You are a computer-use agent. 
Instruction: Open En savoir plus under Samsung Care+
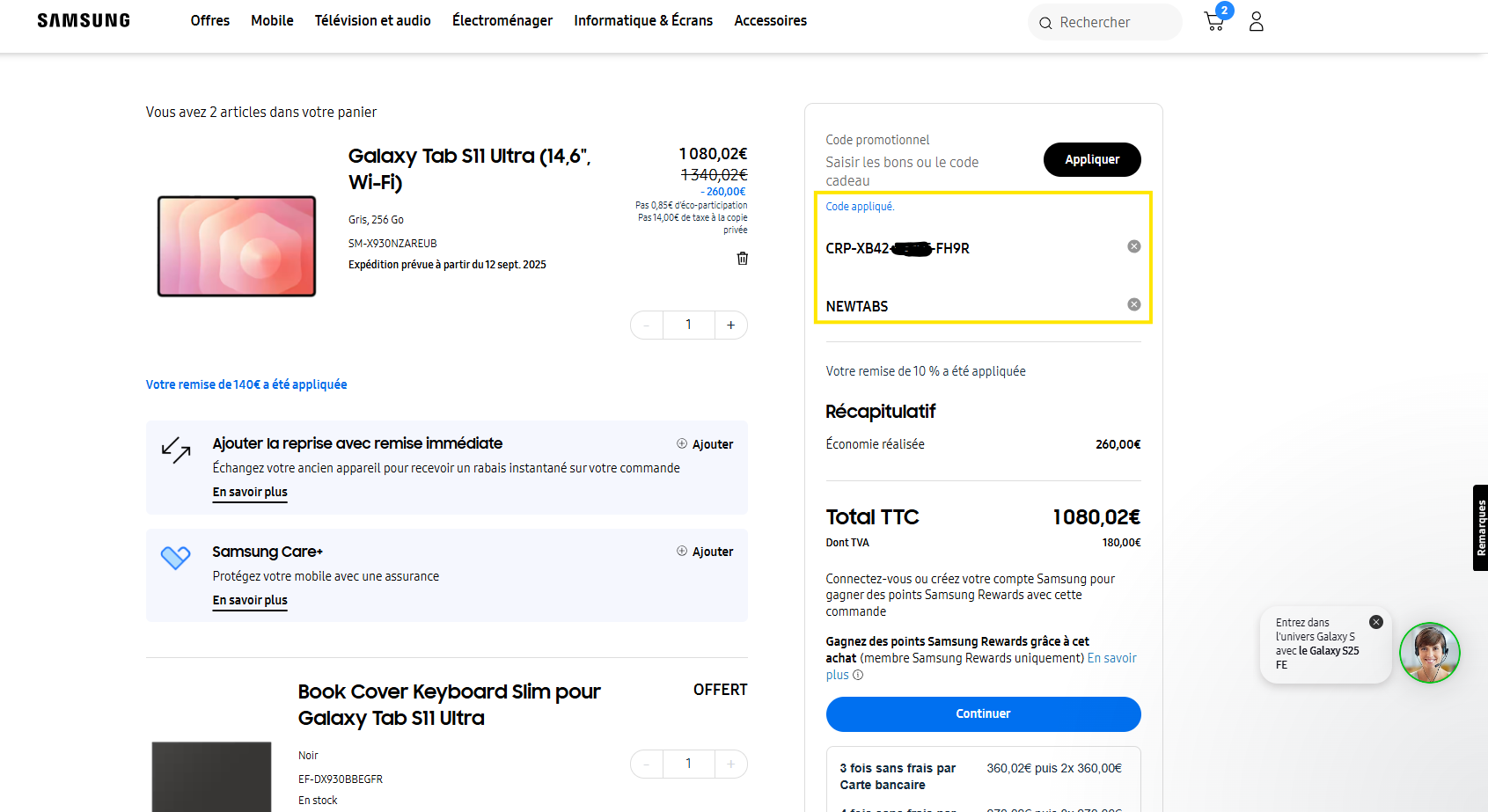[250, 601]
